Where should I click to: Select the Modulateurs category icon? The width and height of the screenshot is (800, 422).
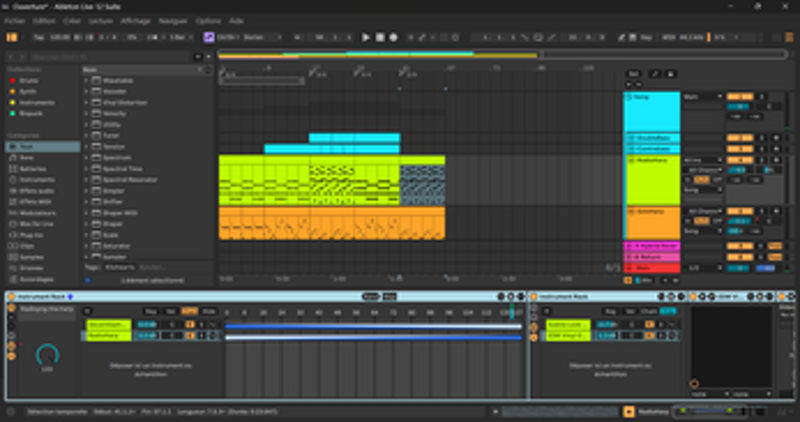tap(13, 213)
